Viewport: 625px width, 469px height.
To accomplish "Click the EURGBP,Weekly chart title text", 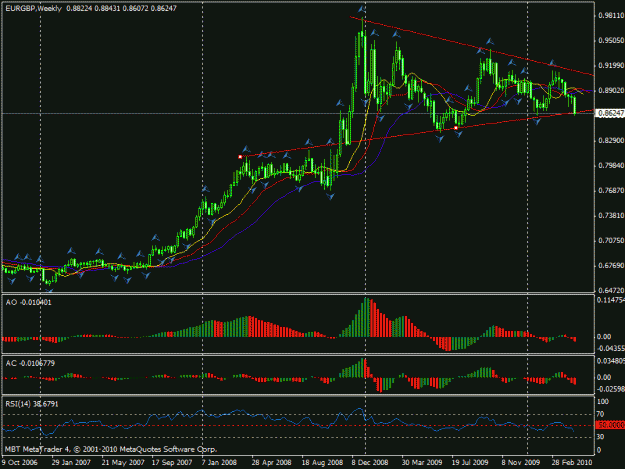I will click(33, 8).
